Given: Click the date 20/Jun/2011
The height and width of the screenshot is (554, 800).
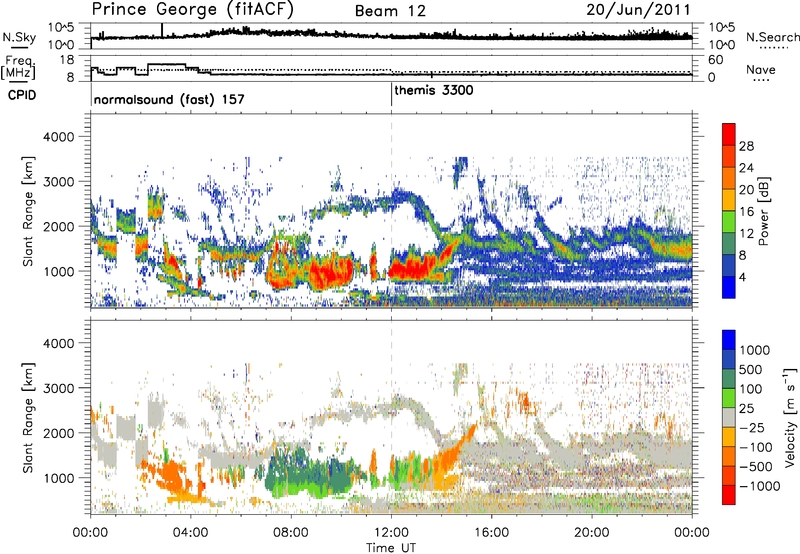Looking at the screenshot, I should coord(638,10).
